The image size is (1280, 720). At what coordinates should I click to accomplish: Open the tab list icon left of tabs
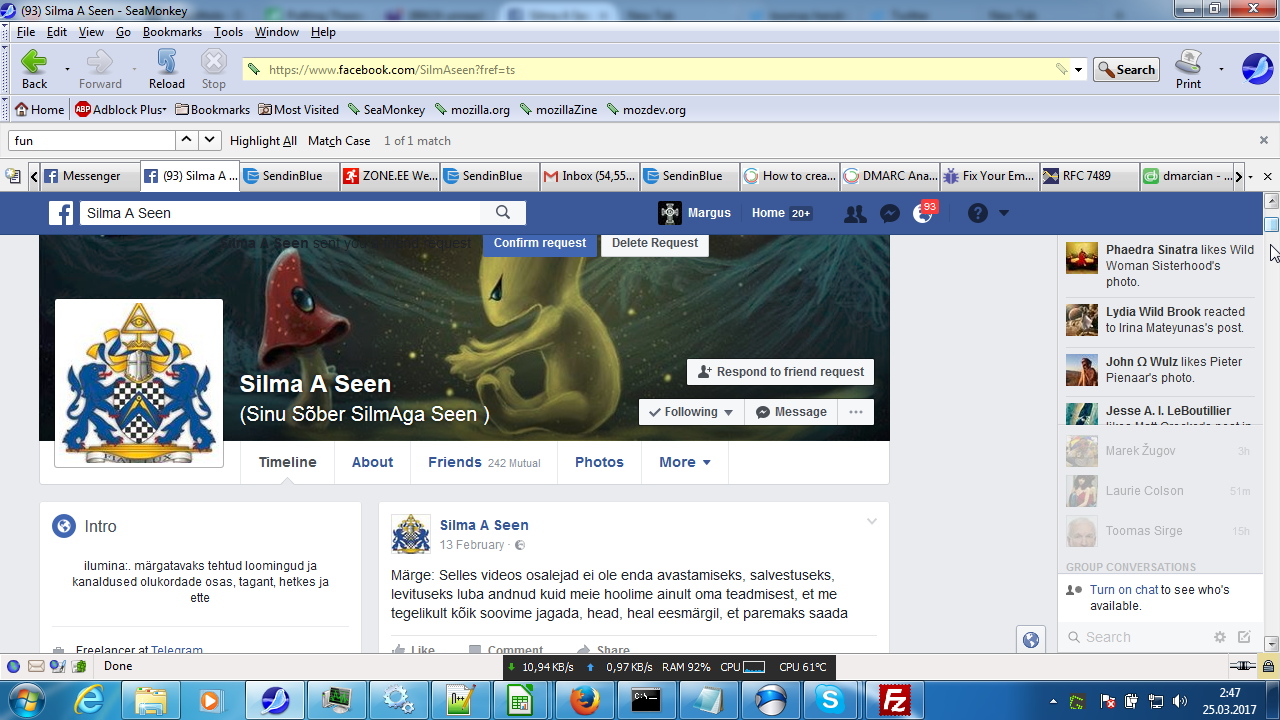[x=13, y=176]
